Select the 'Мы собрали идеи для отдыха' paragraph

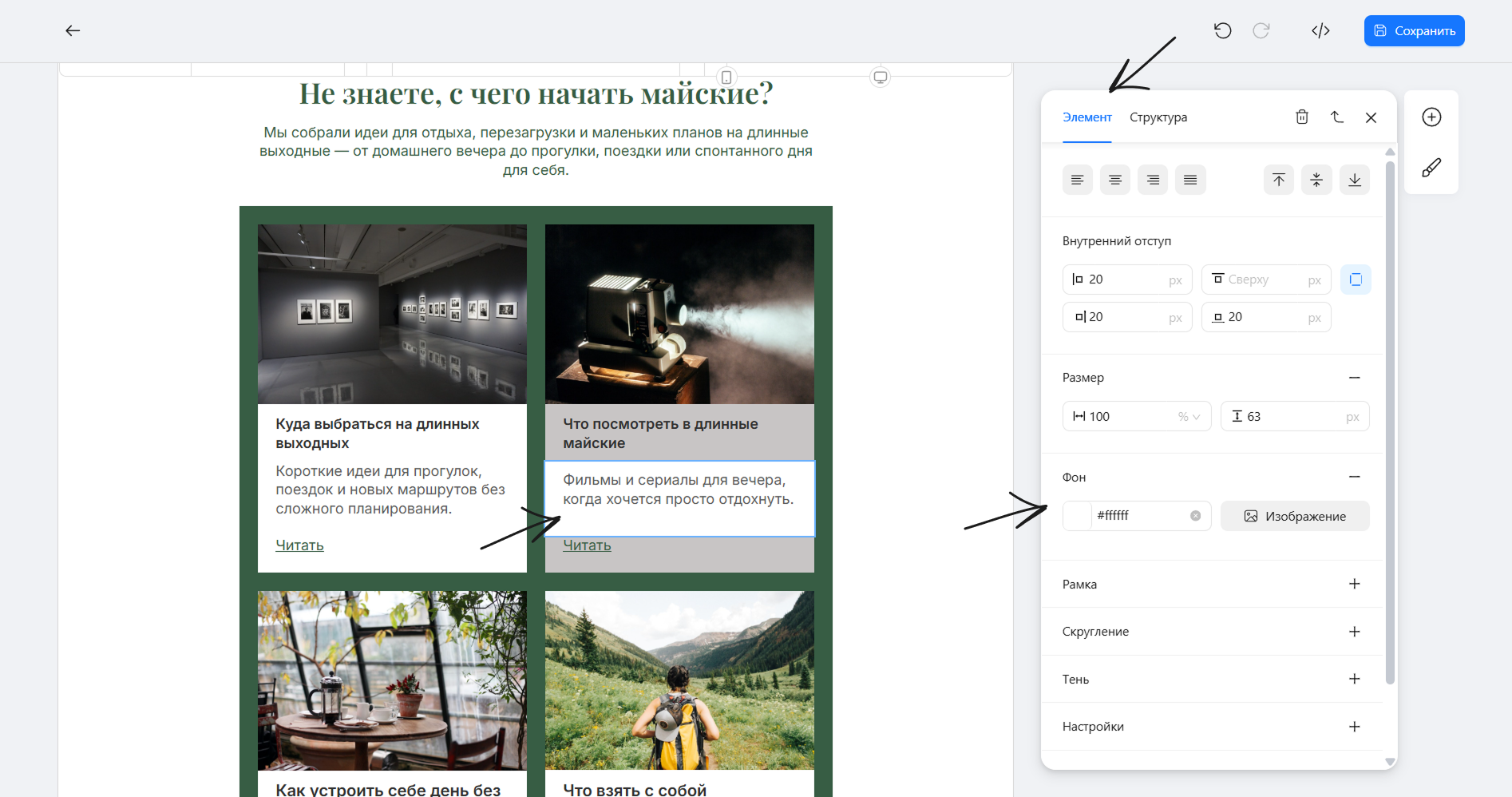pyautogui.click(x=536, y=151)
